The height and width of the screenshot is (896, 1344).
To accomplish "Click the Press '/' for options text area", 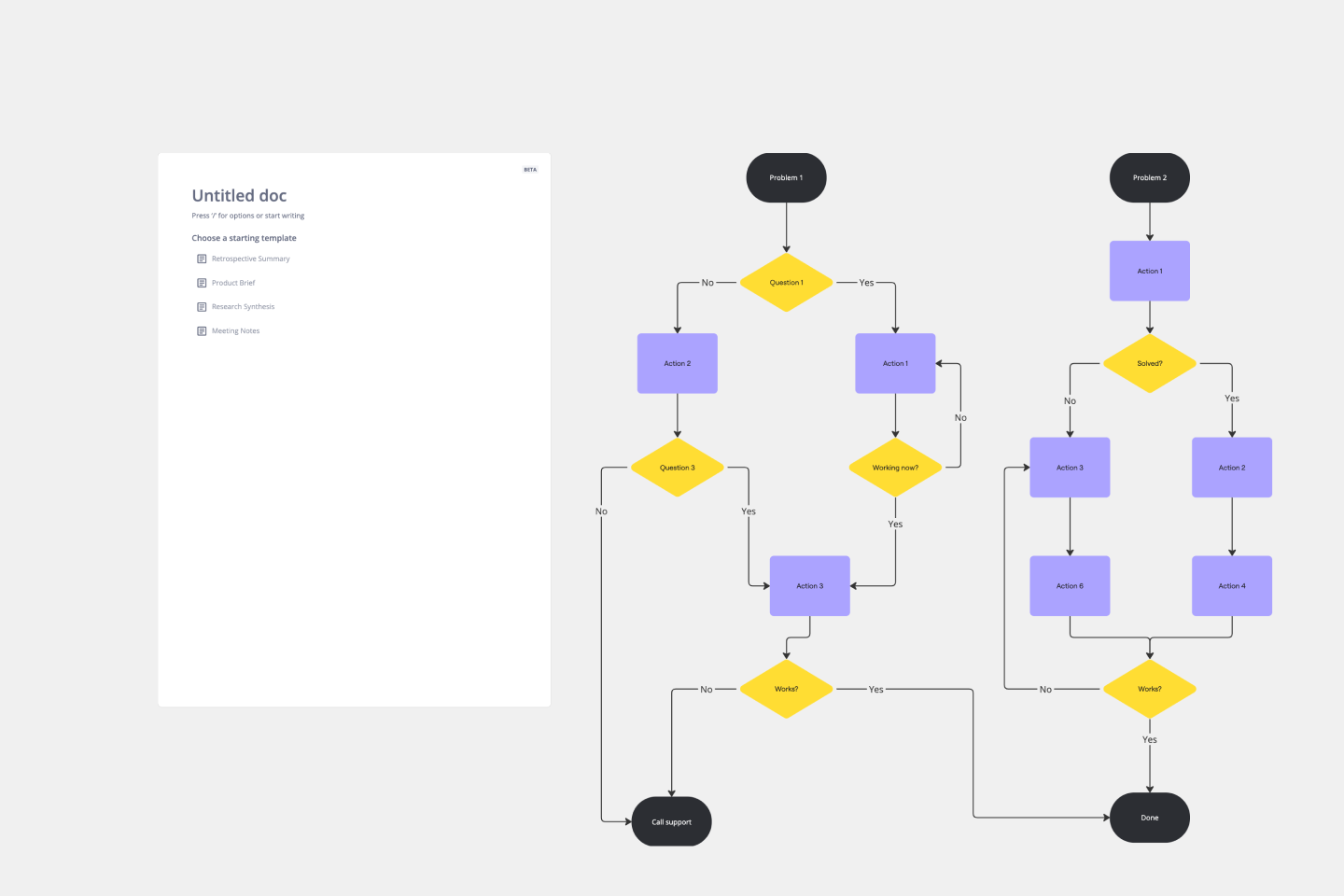I will click(x=247, y=215).
